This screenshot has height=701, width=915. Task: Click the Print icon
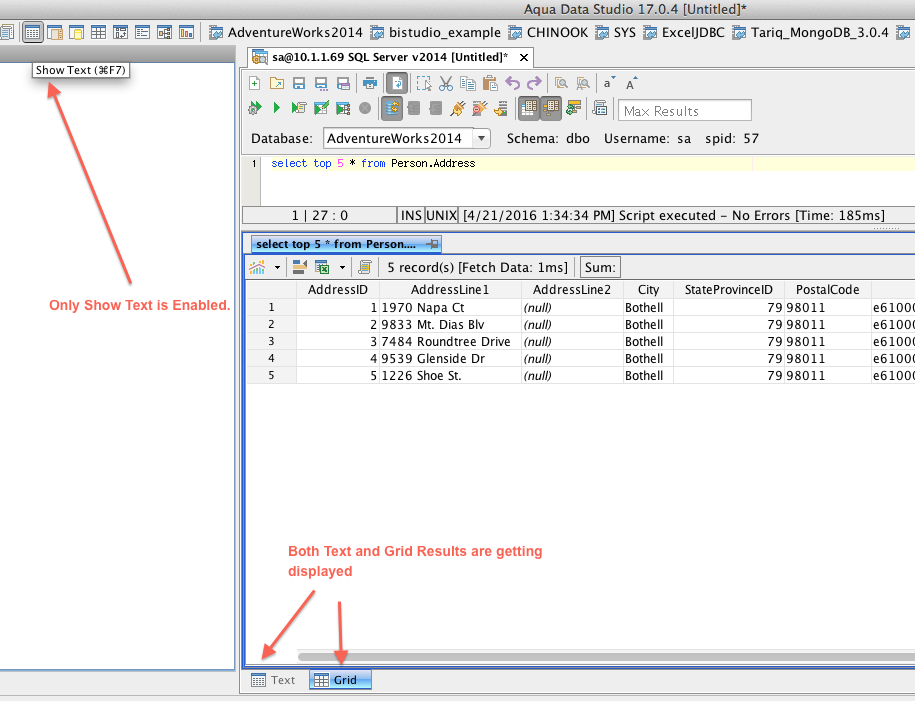point(370,83)
